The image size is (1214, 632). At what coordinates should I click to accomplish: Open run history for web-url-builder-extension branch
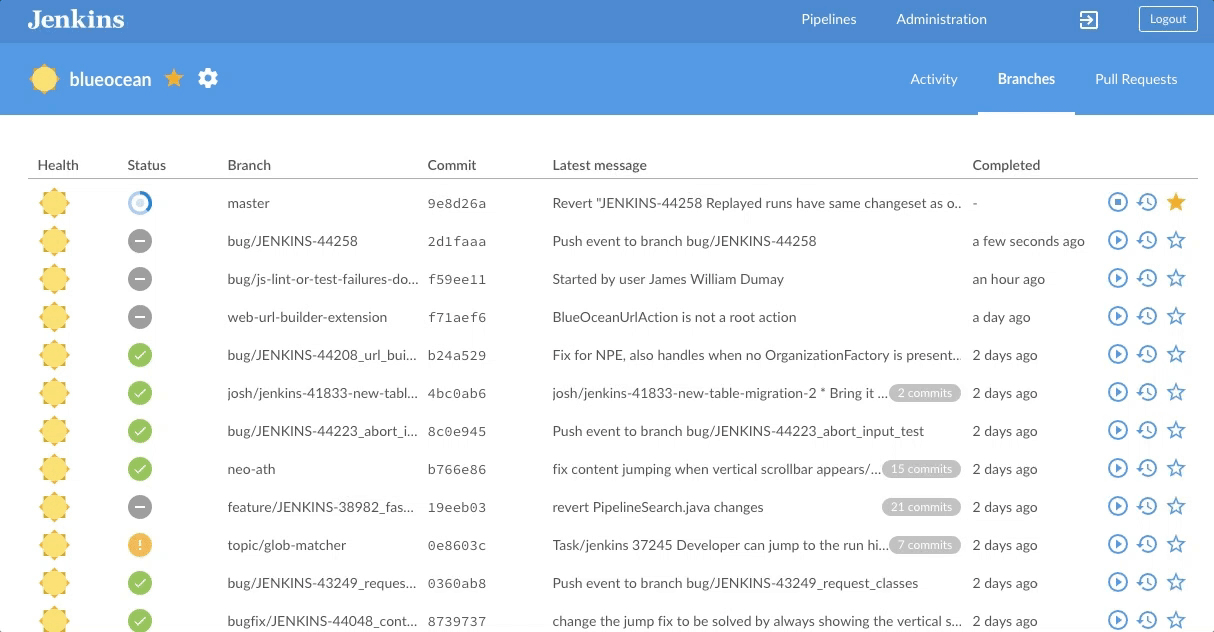[x=1147, y=317]
